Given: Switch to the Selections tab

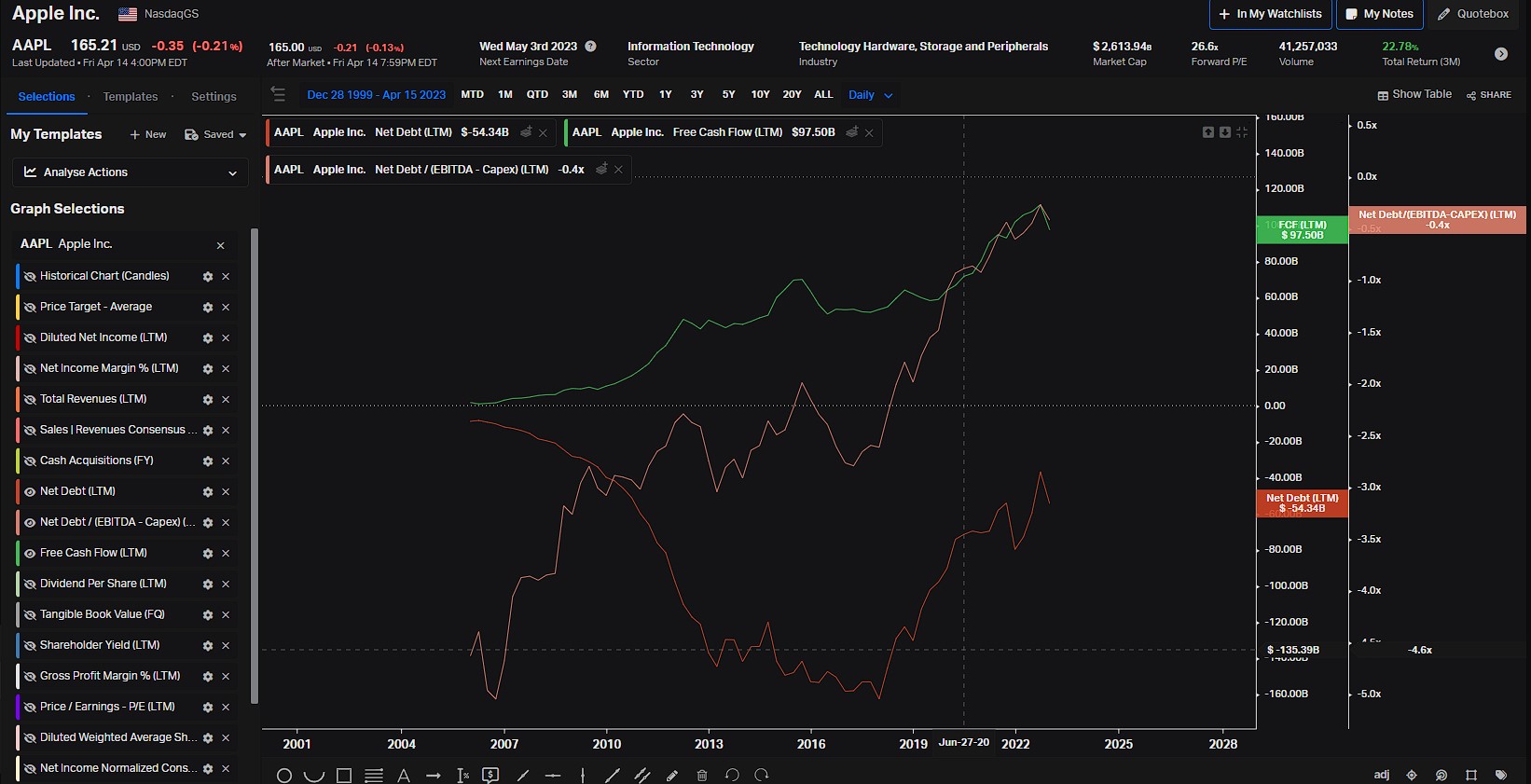Looking at the screenshot, I should pyautogui.click(x=47, y=97).
